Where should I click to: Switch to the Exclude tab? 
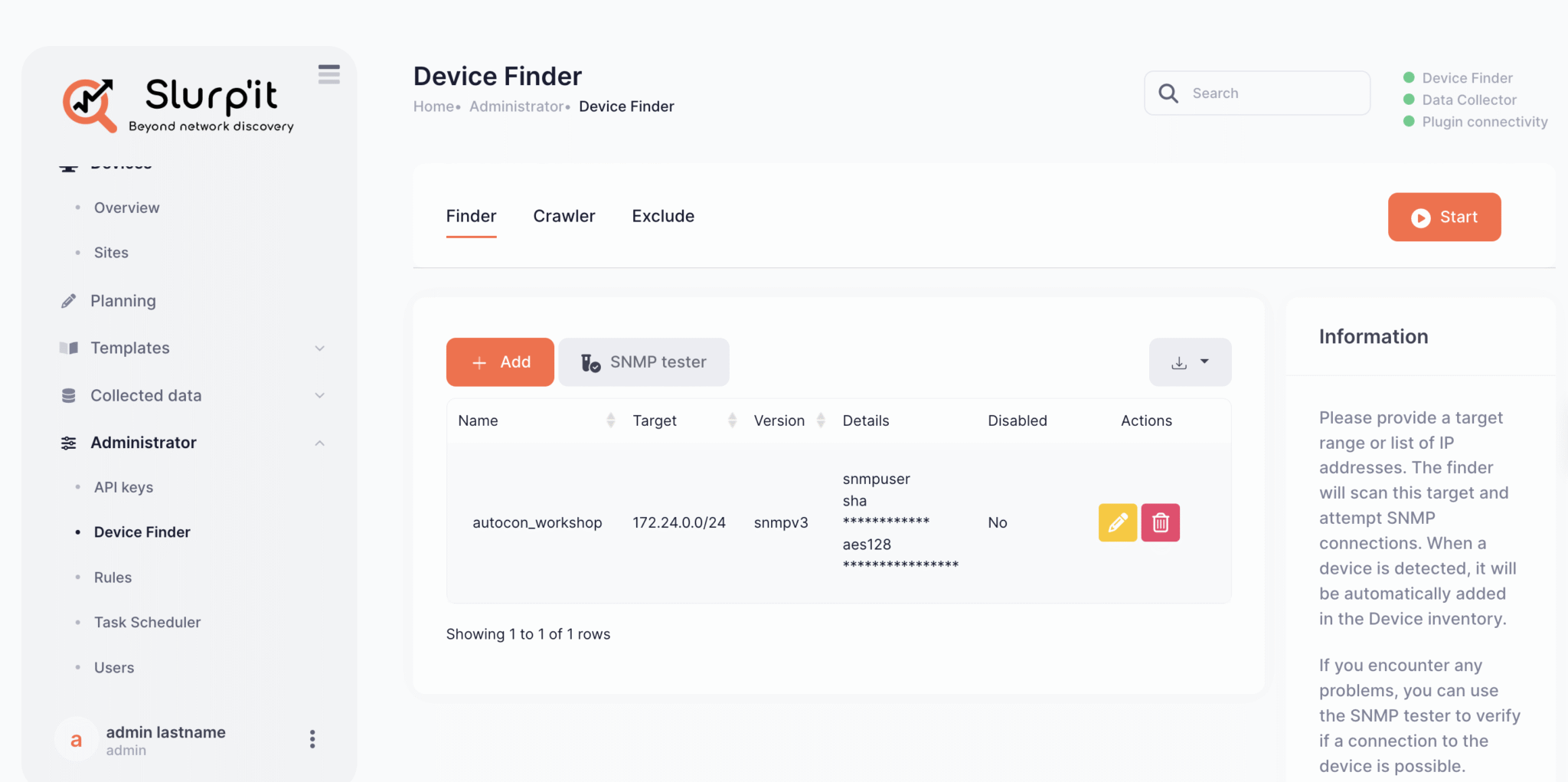tap(663, 216)
